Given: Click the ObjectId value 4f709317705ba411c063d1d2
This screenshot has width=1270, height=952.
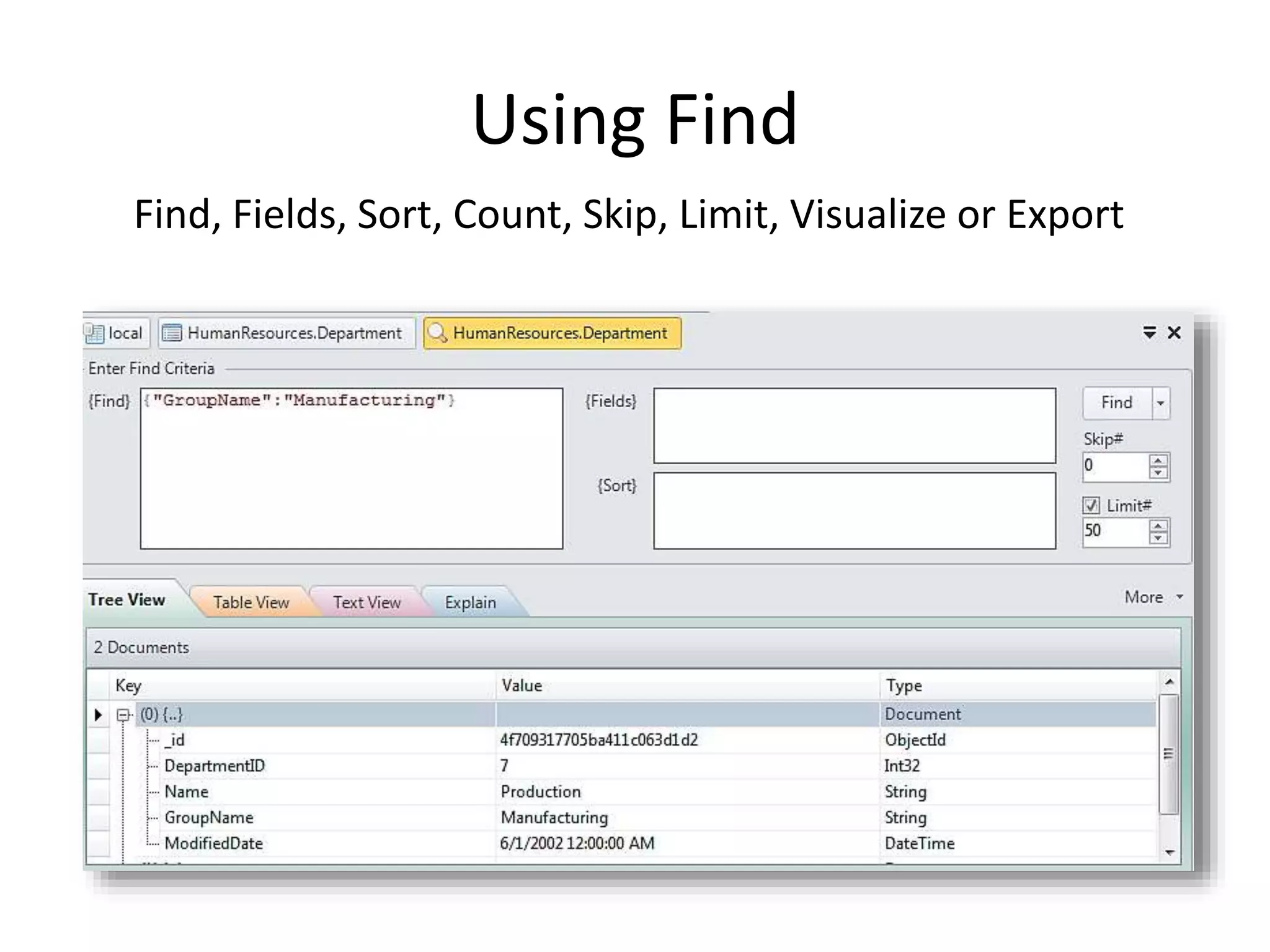Looking at the screenshot, I should point(599,740).
